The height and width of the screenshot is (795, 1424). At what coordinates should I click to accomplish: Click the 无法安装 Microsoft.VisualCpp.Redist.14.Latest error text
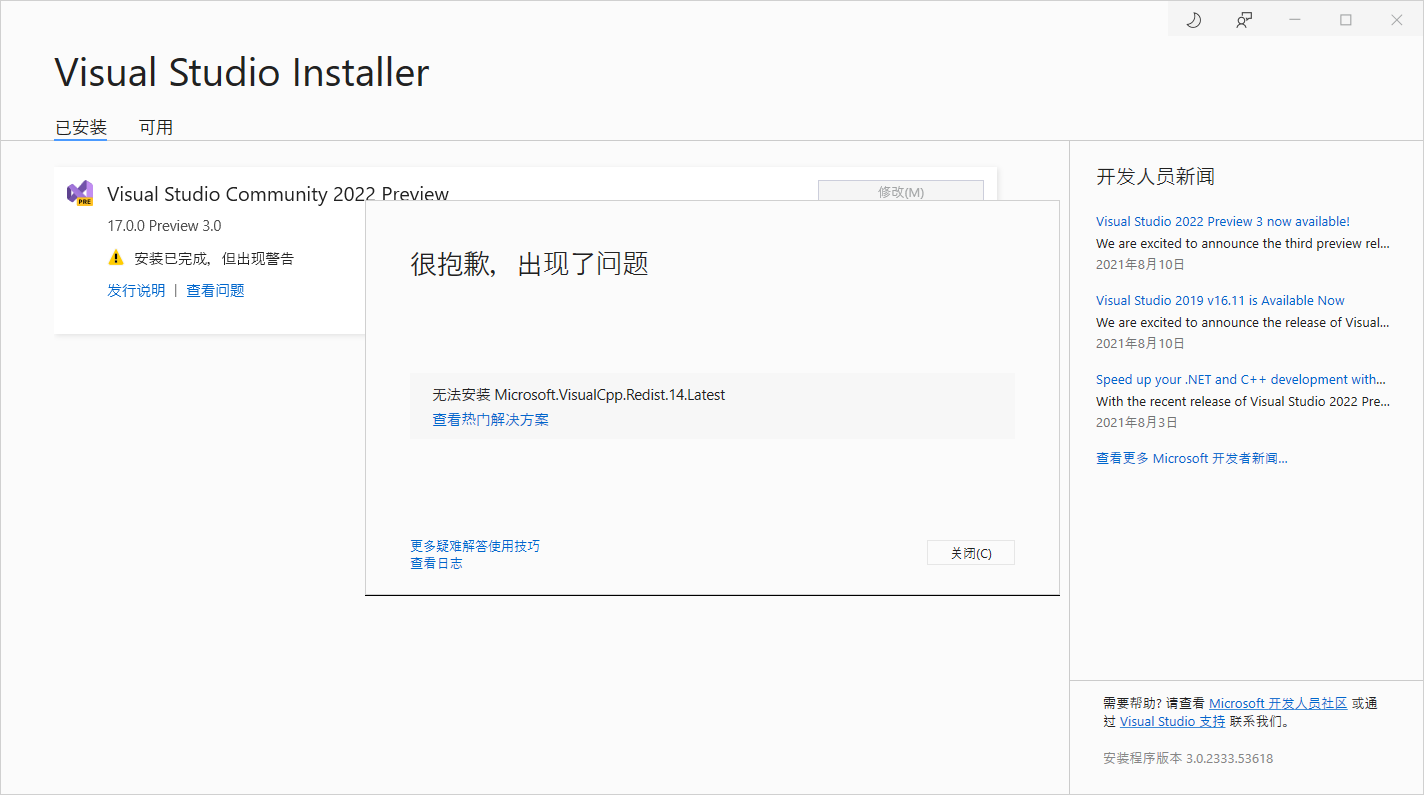click(x=579, y=395)
